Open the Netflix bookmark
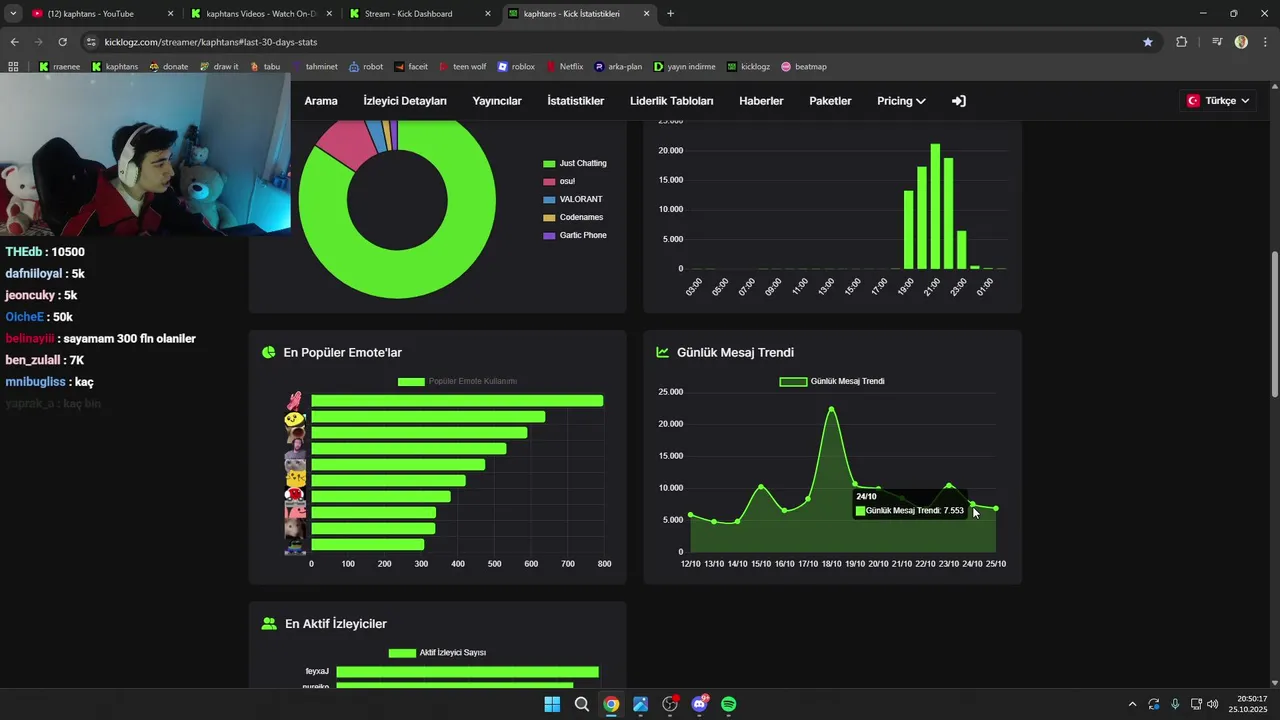This screenshot has height=720, width=1280. [x=564, y=67]
